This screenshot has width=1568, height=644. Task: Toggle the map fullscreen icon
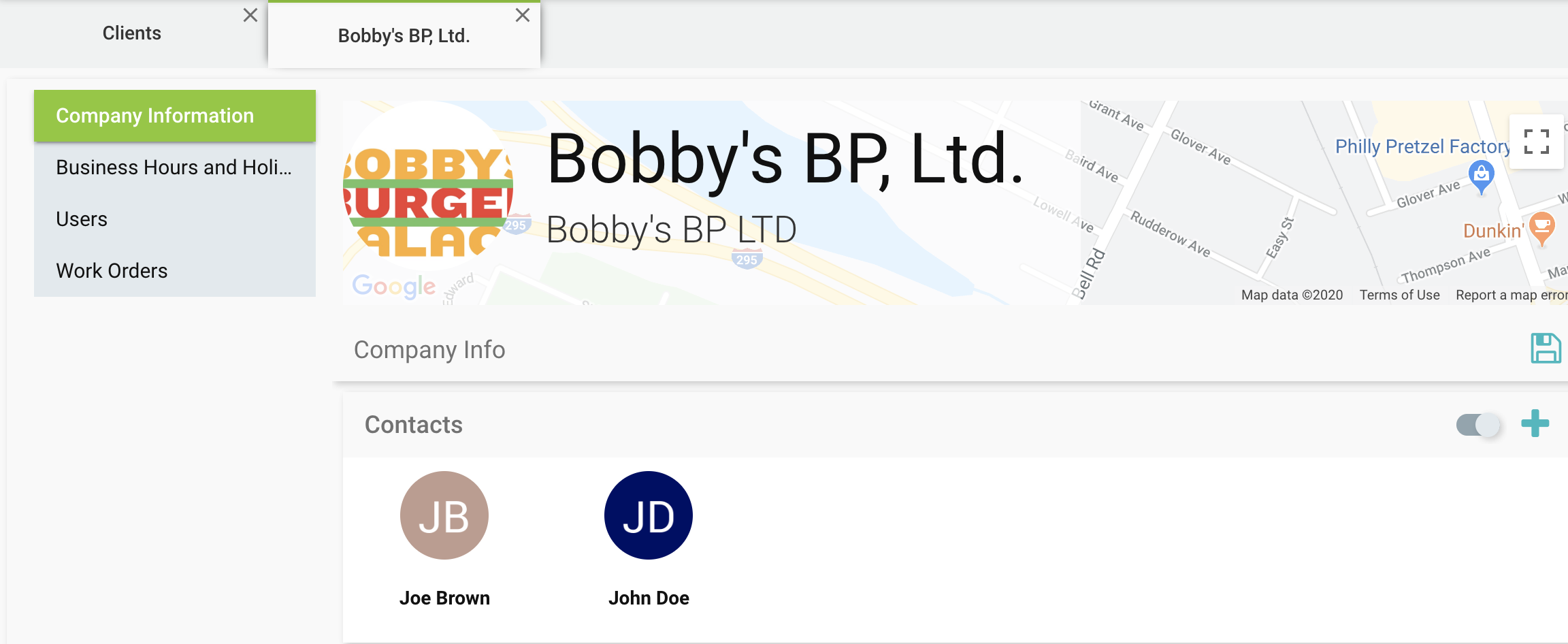click(1537, 142)
